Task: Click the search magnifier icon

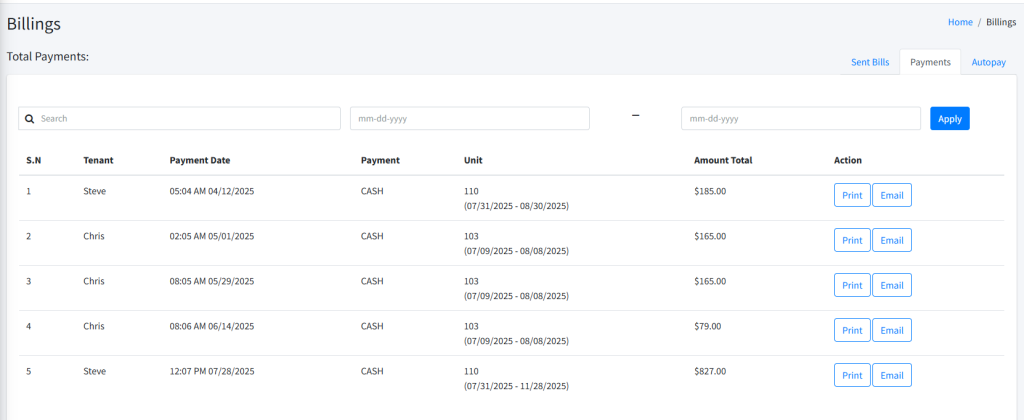Action: [30, 118]
